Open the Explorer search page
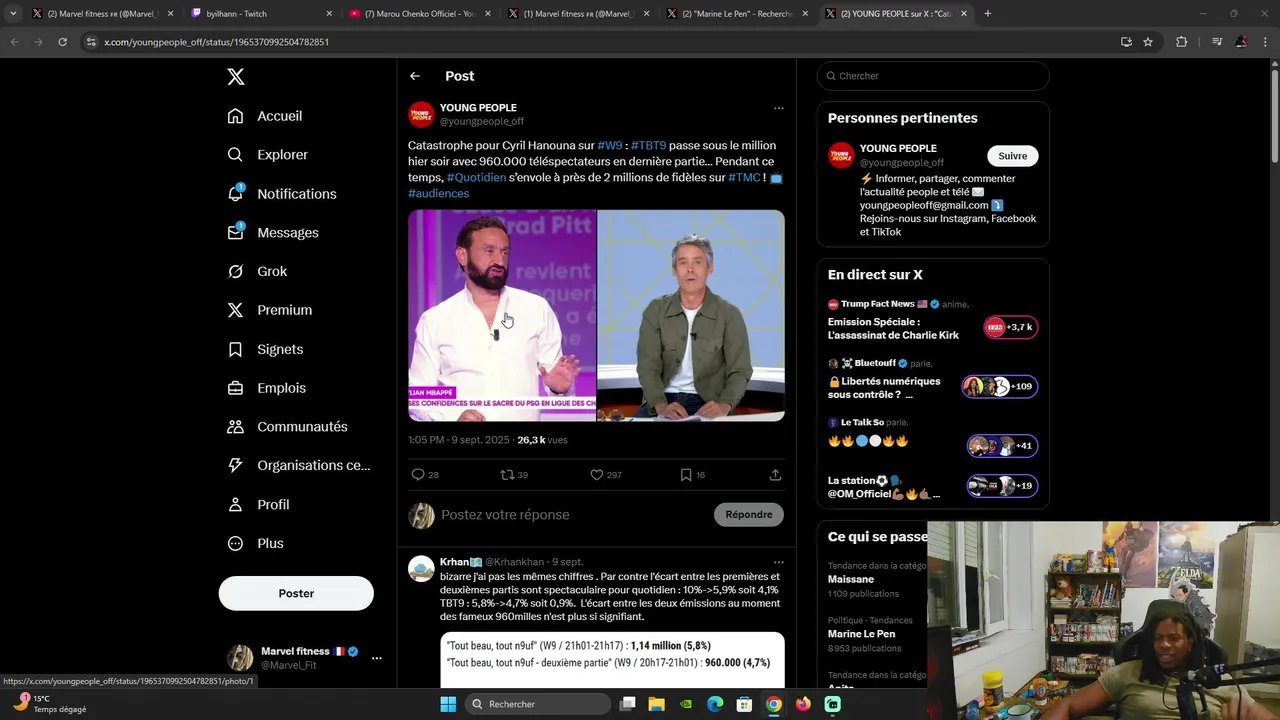This screenshot has width=1280, height=720. [267, 155]
